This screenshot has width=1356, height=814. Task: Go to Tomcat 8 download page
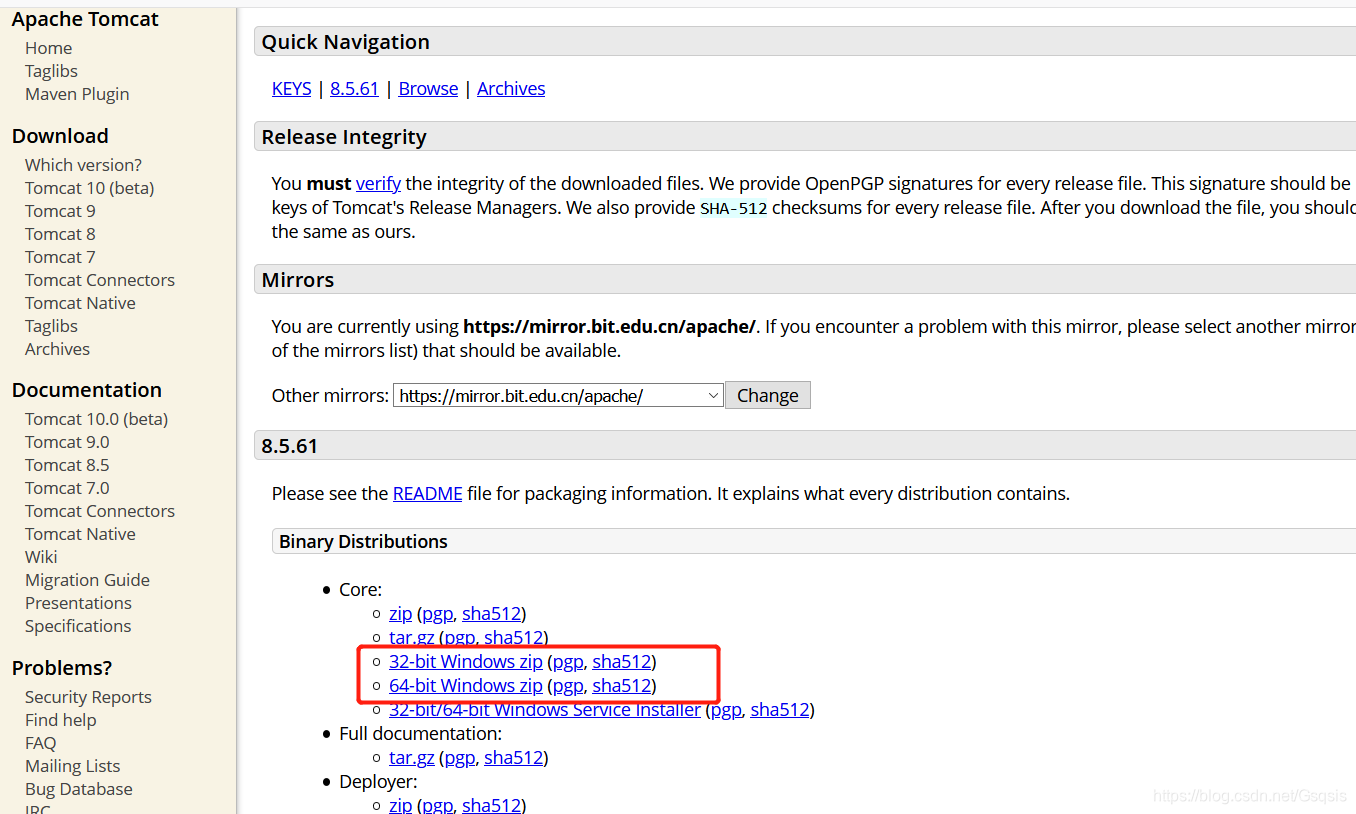pos(60,234)
